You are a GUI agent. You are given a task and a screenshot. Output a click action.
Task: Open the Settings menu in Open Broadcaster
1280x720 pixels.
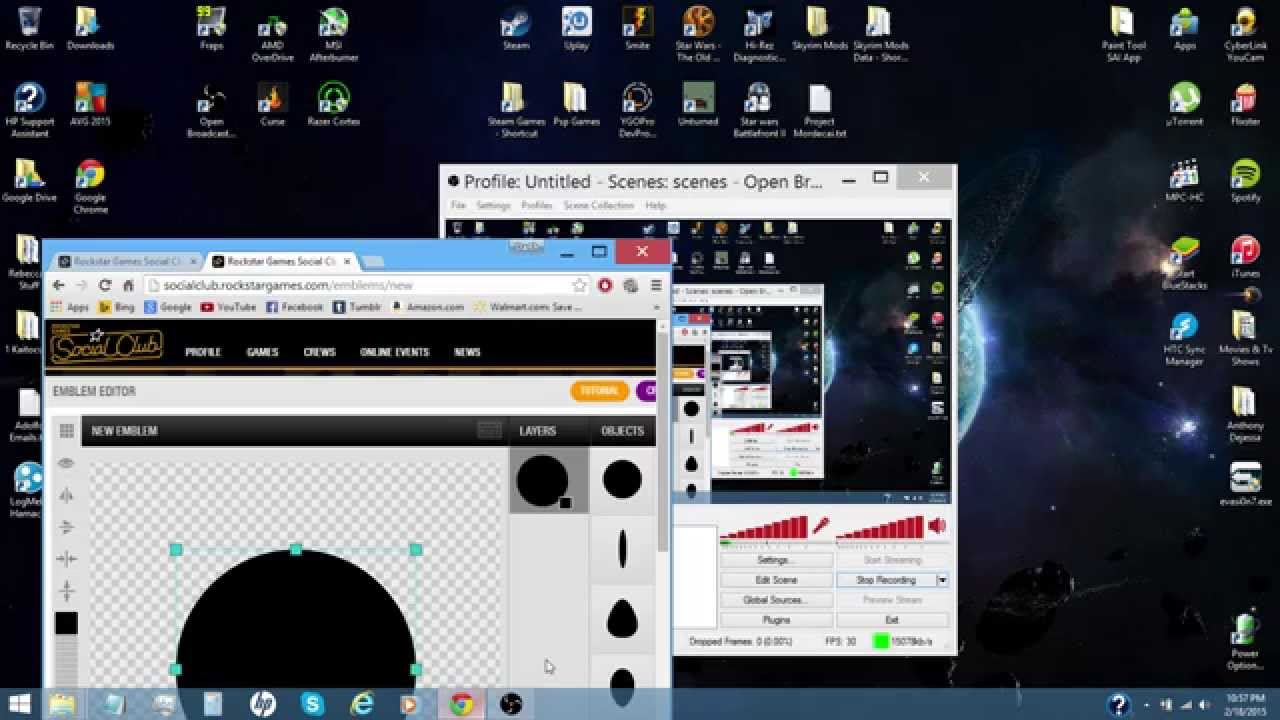click(x=493, y=205)
